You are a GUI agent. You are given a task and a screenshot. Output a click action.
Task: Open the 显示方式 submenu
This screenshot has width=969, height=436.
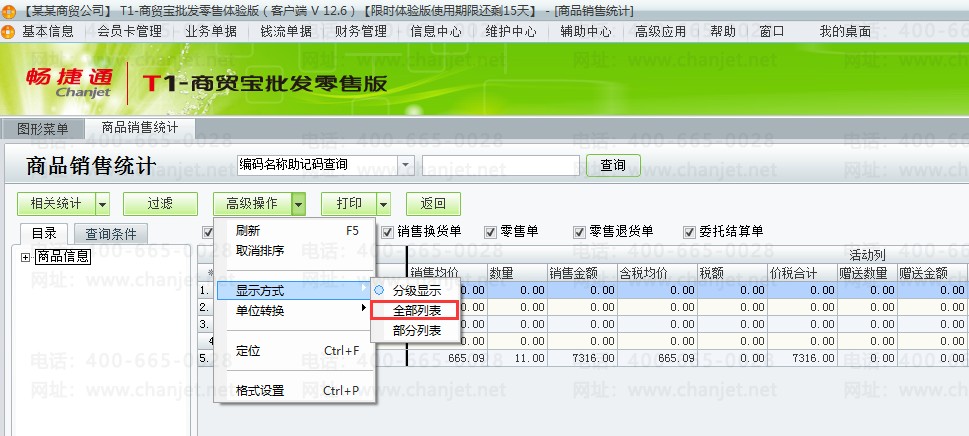(x=294, y=290)
